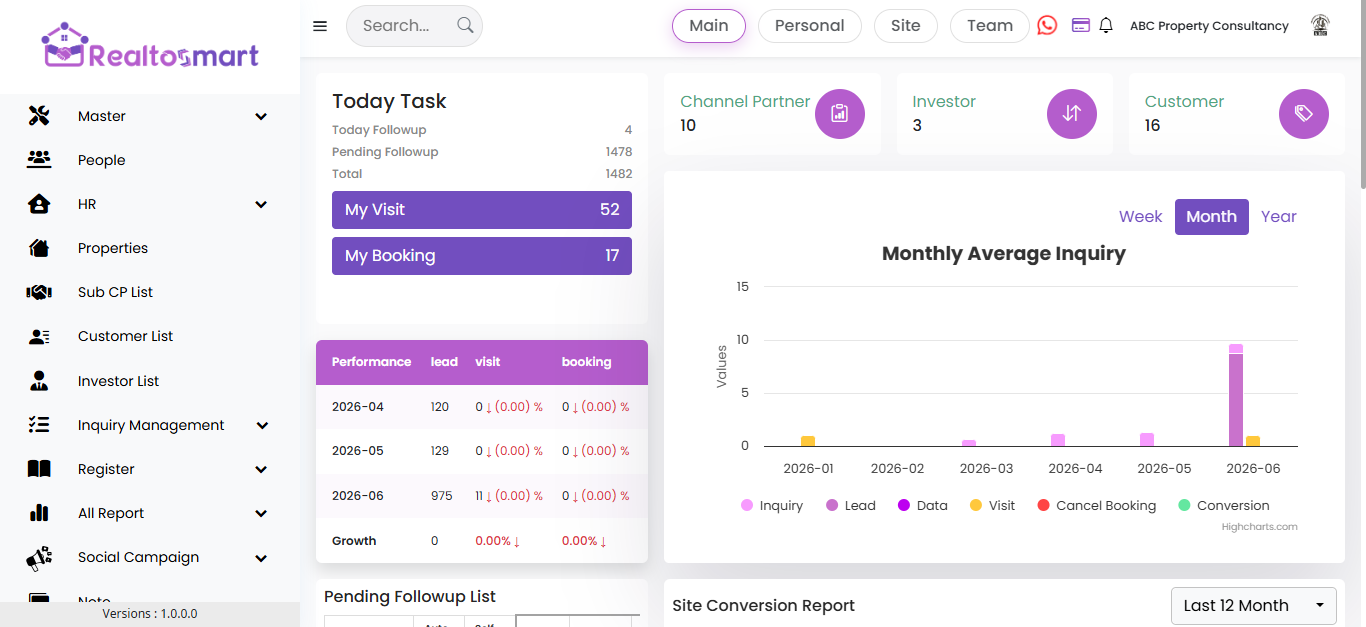Click the Growth row label
The height and width of the screenshot is (627, 1366).
[354, 541]
